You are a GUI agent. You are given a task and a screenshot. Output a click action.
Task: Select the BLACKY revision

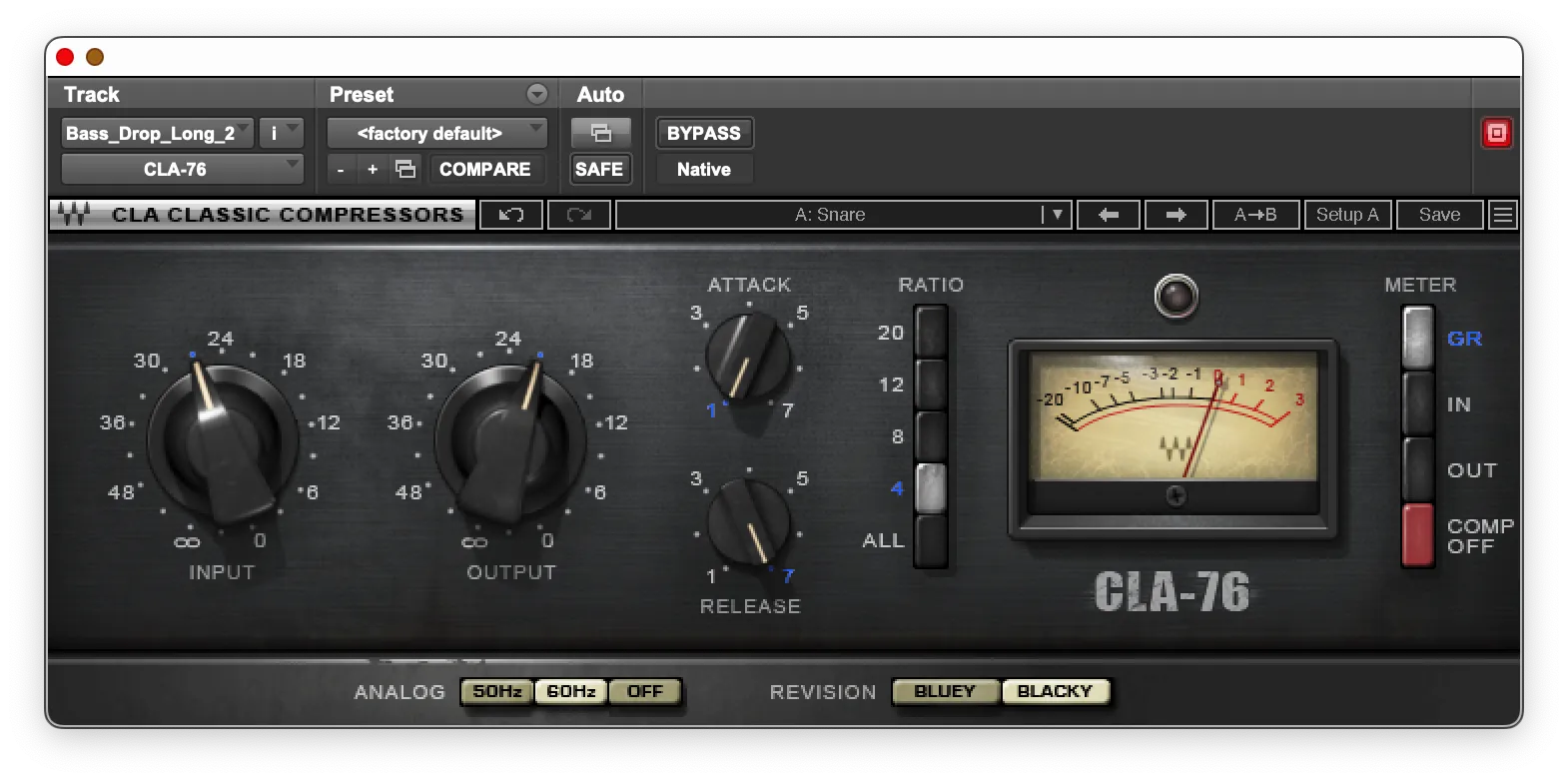[1055, 691]
